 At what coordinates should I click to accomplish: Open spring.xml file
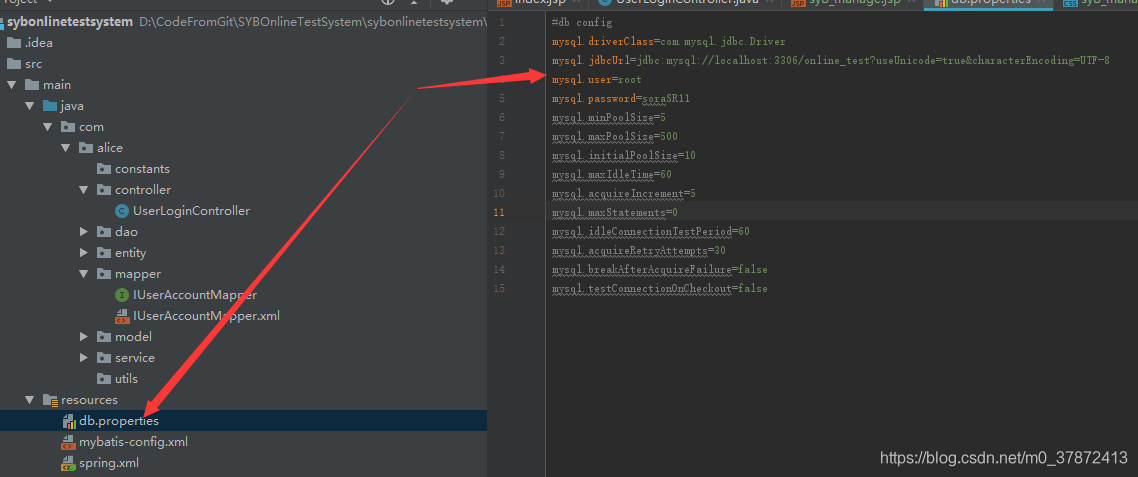pyautogui.click(x=109, y=463)
